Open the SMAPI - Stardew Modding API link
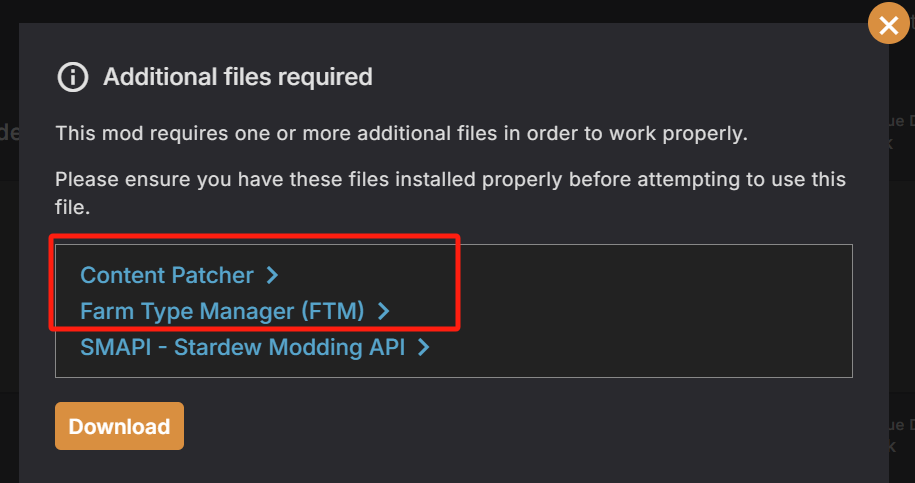The height and width of the screenshot is (483, 915). pyautogui.click(x=242, y=347)
